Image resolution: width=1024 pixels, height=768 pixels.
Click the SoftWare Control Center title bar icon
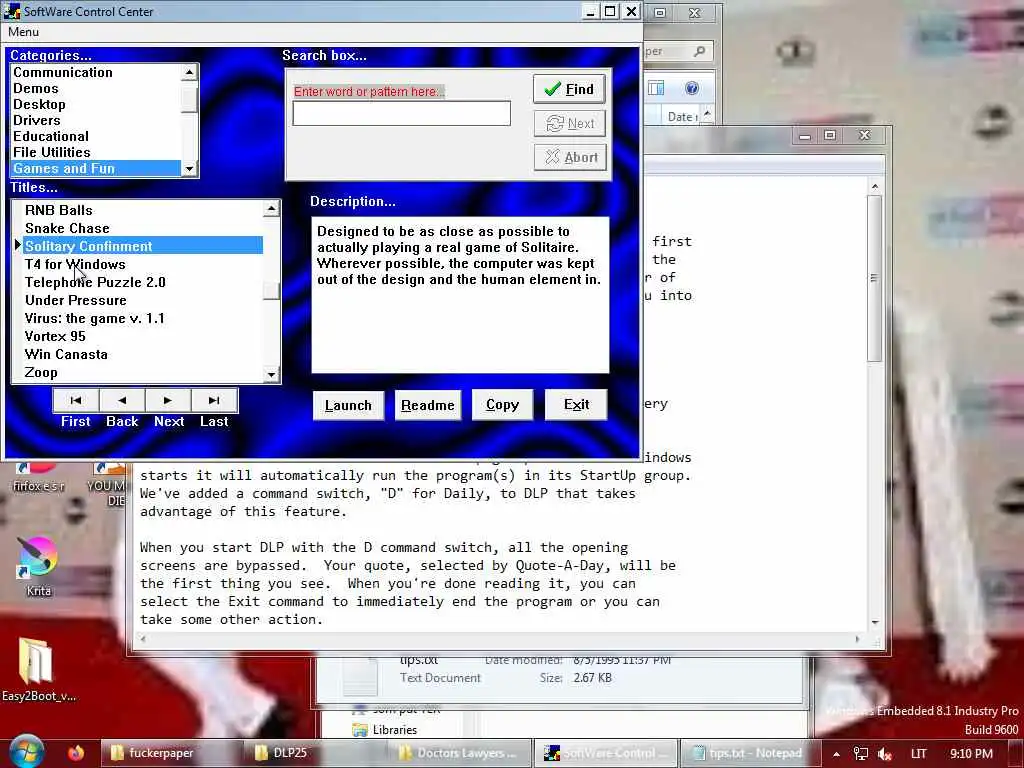click(12, 11)
